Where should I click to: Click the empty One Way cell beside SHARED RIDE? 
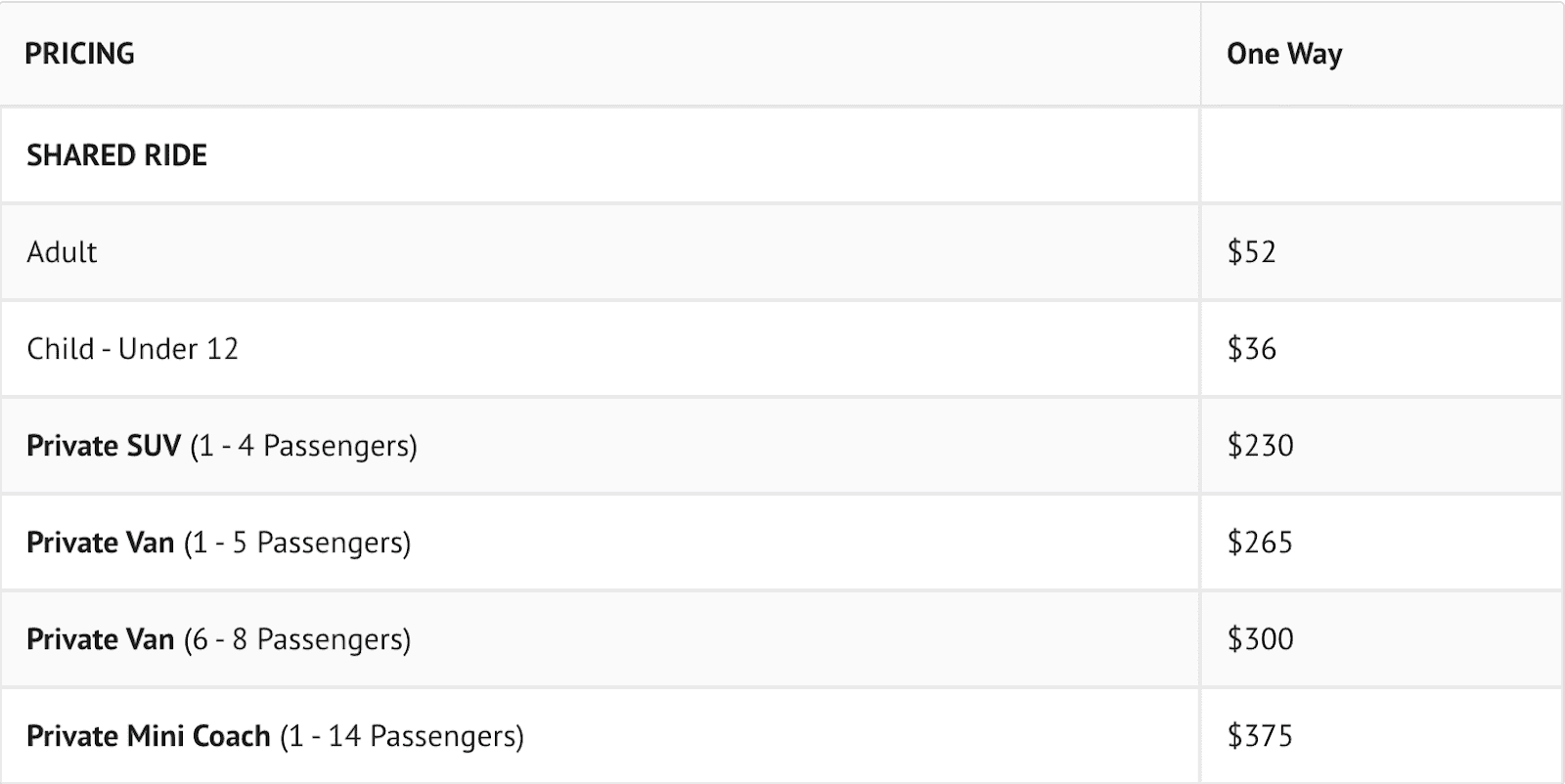1381,155
